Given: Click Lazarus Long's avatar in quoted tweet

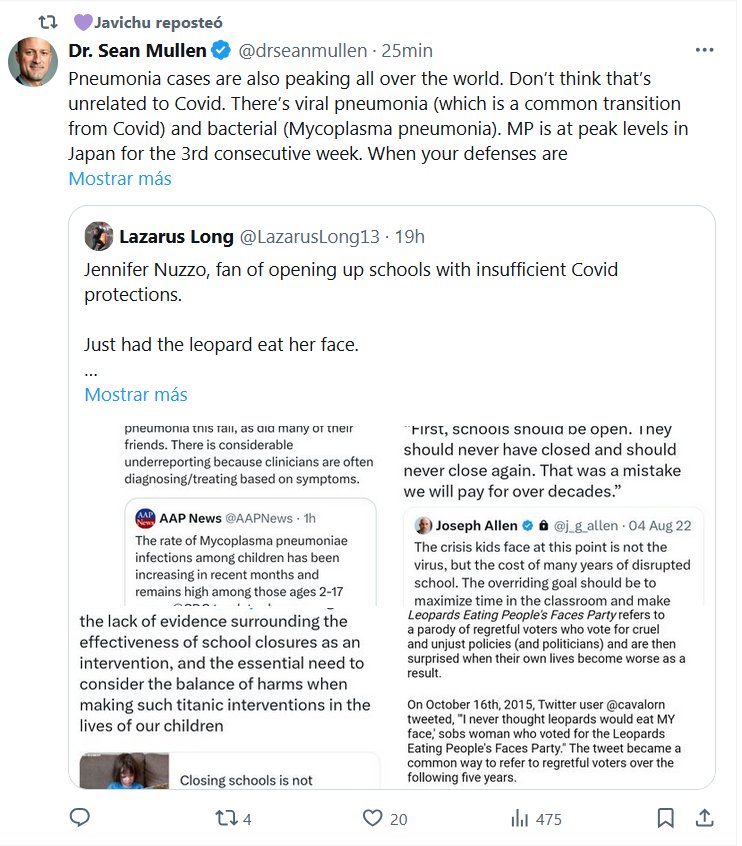Looking at the screenshot, I should click(99, 236).
